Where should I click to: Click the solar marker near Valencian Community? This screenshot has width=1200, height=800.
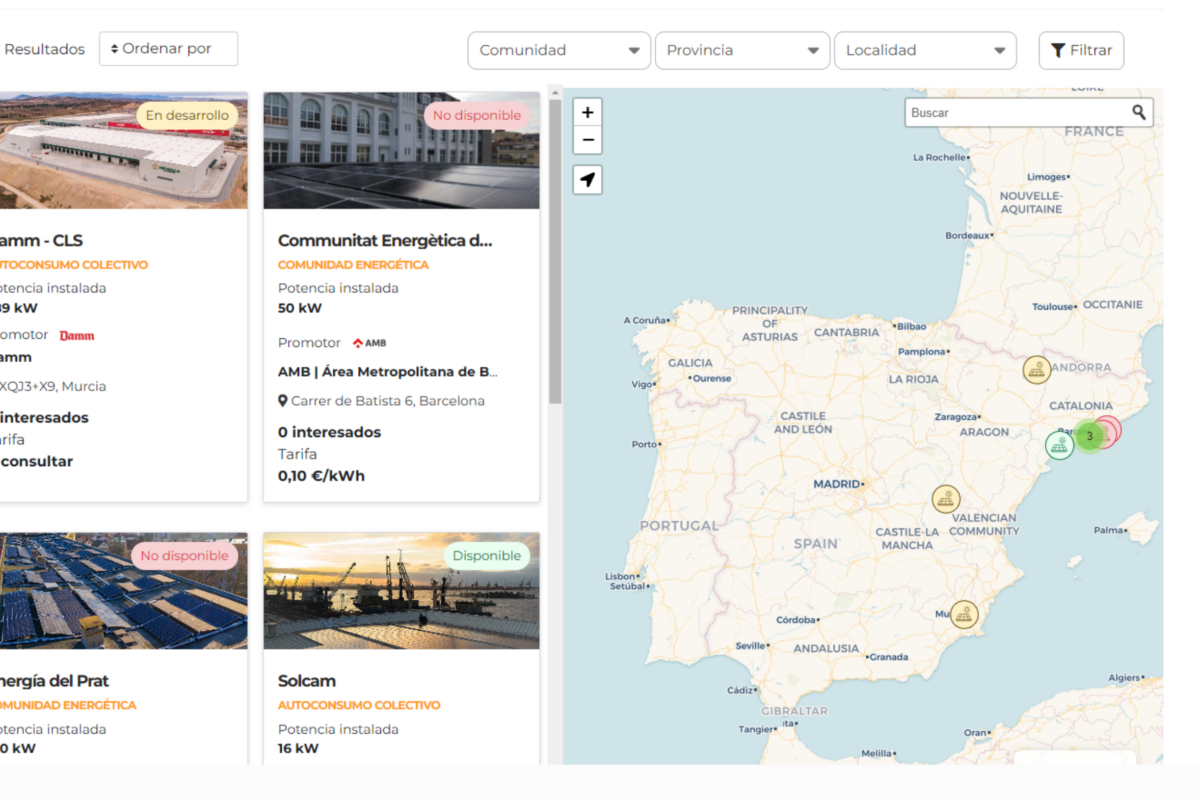[945, 498]
